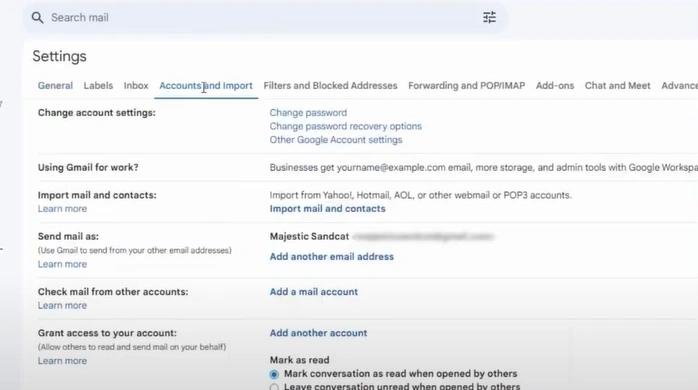
Task: Click the Settings page heading
Action: point(60,57)
